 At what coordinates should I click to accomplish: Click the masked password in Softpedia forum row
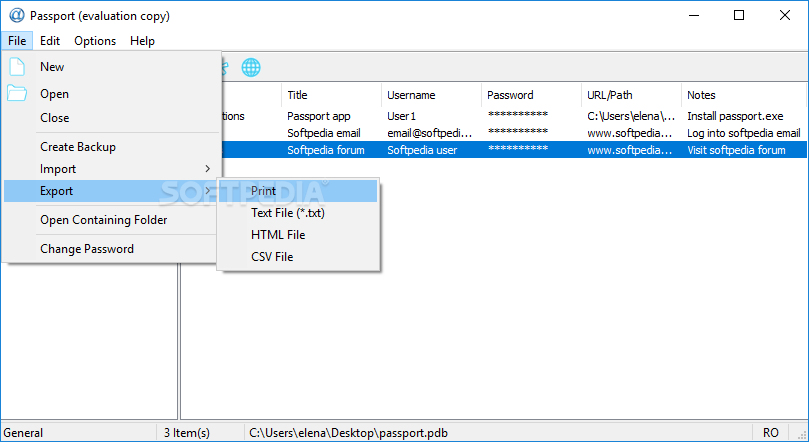pyautogui.click(x=517, y=149)
